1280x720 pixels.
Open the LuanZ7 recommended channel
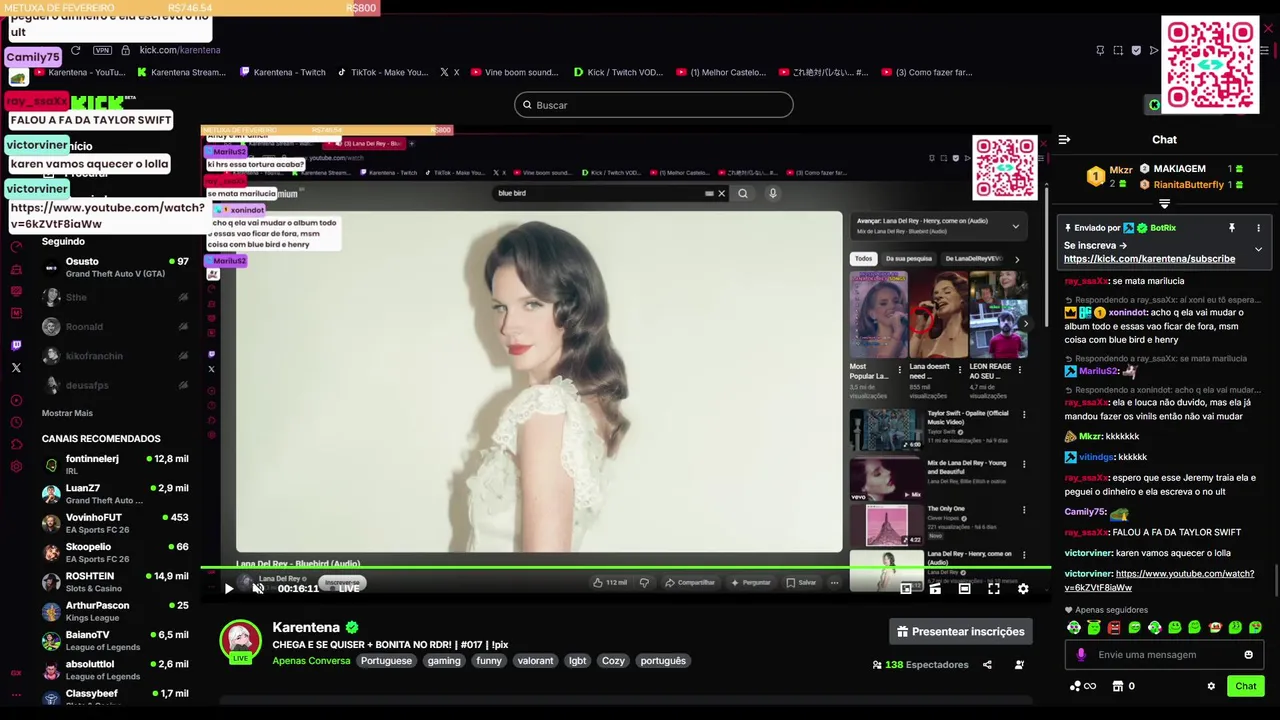(115, 494)
